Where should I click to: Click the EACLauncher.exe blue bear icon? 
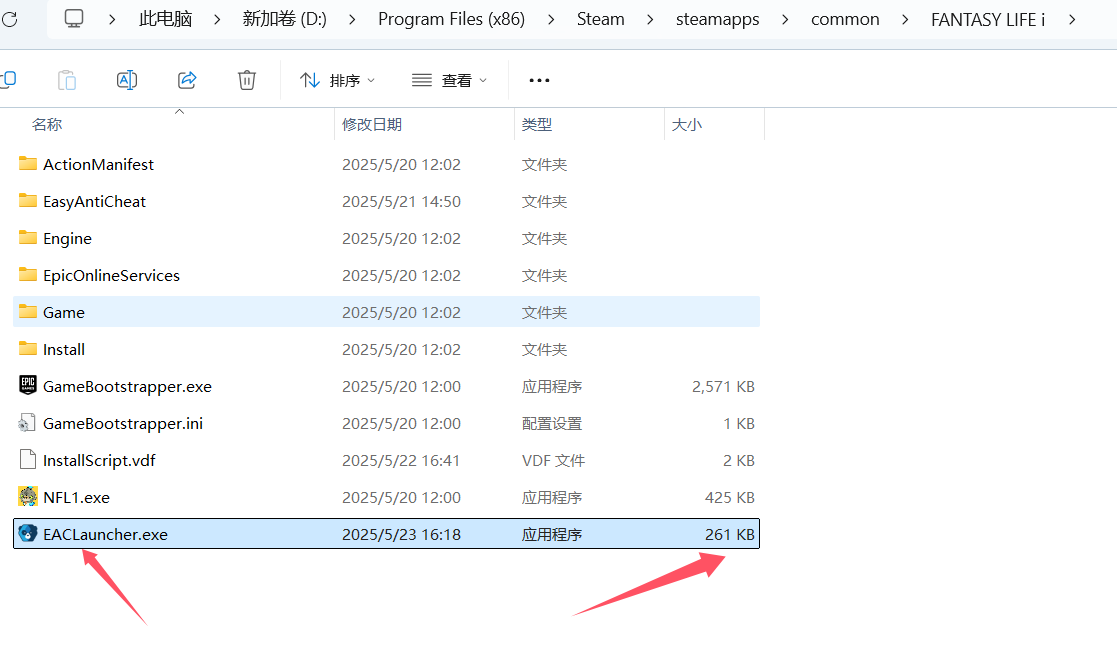pos(28,534)
